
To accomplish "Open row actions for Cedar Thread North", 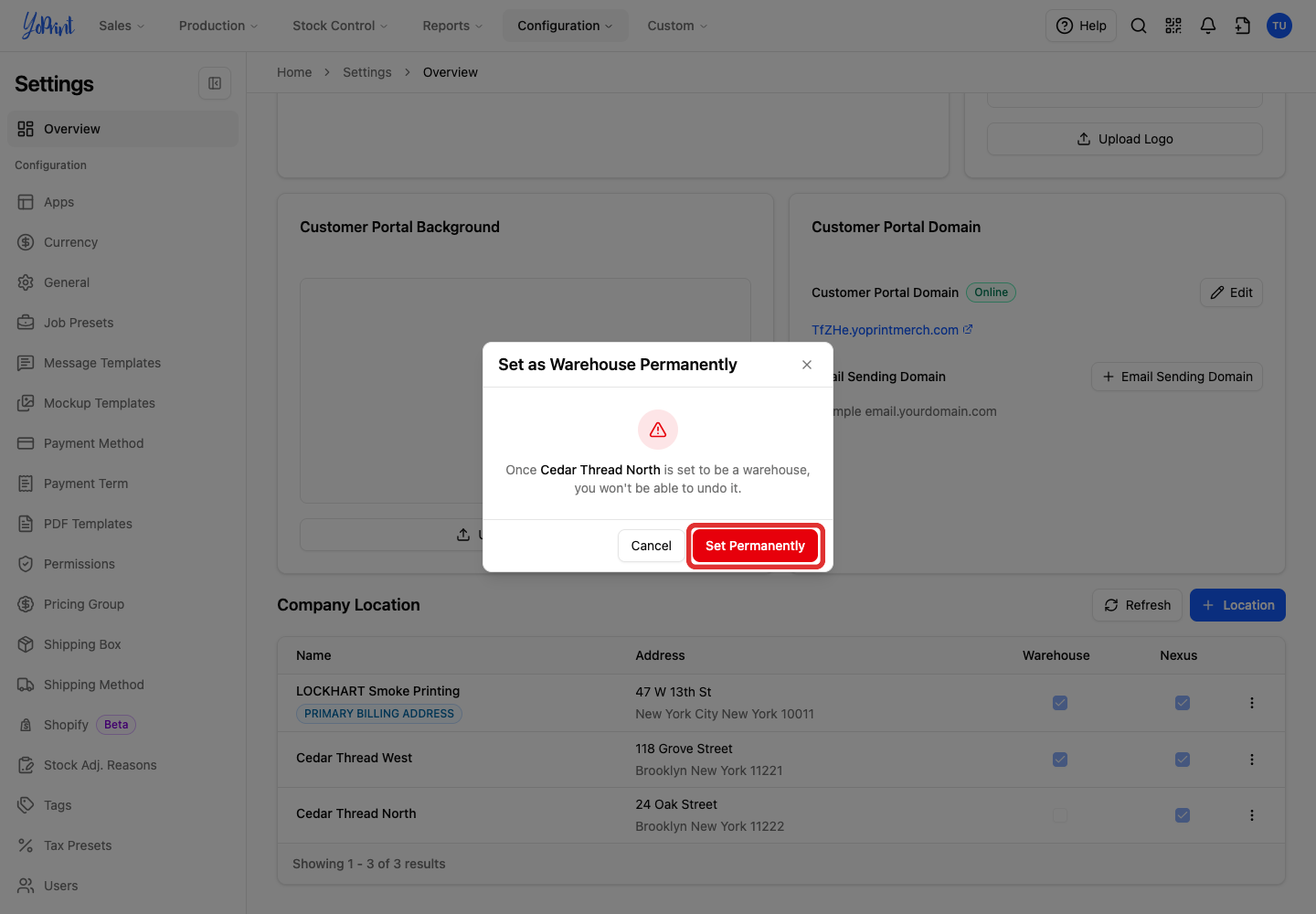I will [x=1252, y=815].
